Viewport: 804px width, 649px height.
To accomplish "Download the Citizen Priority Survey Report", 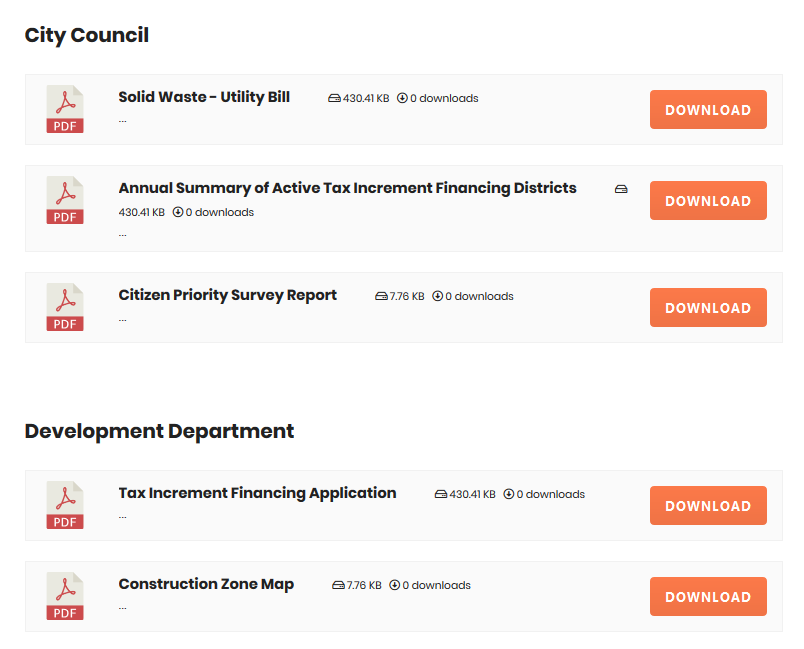I will (x=708, y=308).
